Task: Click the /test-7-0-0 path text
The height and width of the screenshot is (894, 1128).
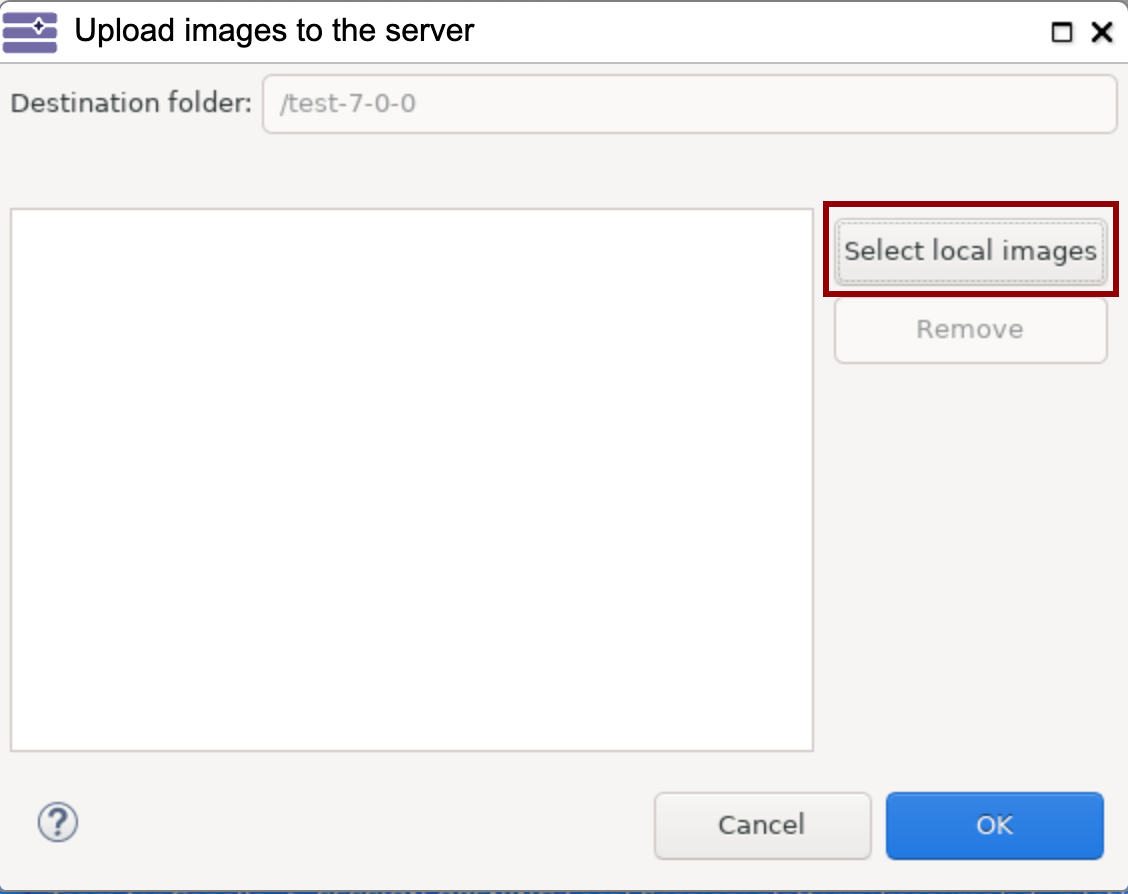Action: point(347,104)
